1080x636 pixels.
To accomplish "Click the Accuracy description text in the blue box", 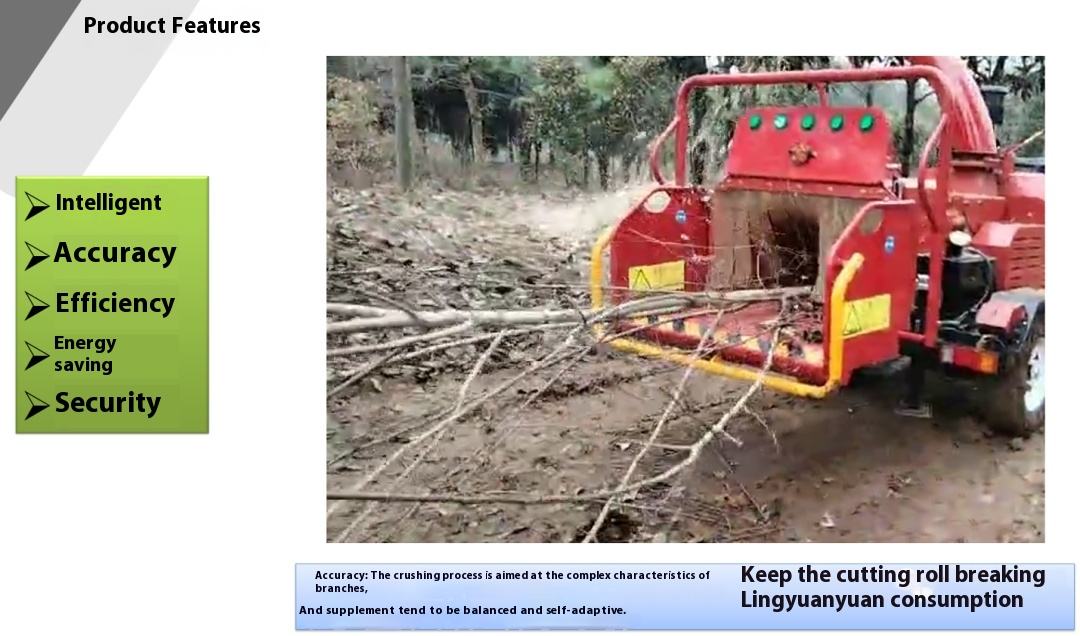I will (512, 582).
